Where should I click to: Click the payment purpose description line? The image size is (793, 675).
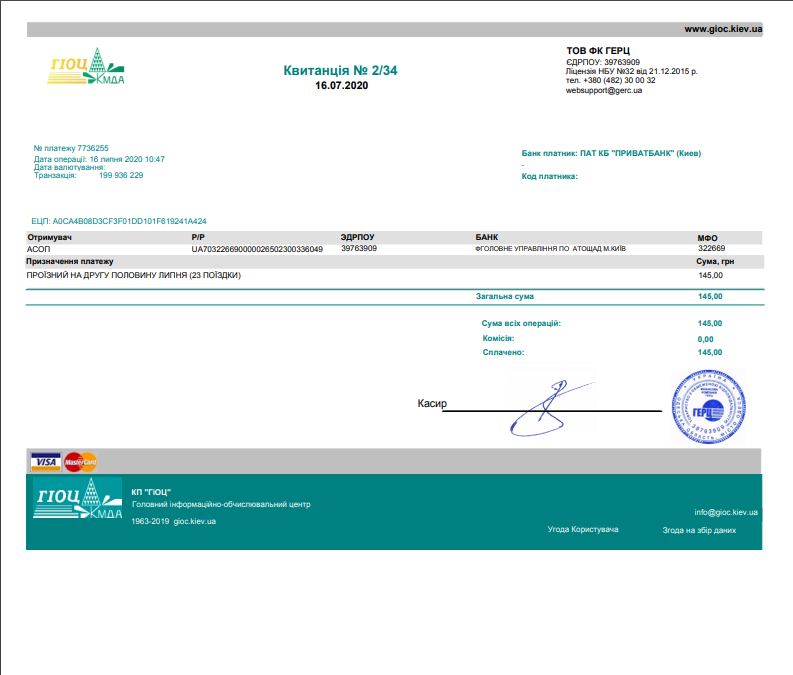point(134,275)
